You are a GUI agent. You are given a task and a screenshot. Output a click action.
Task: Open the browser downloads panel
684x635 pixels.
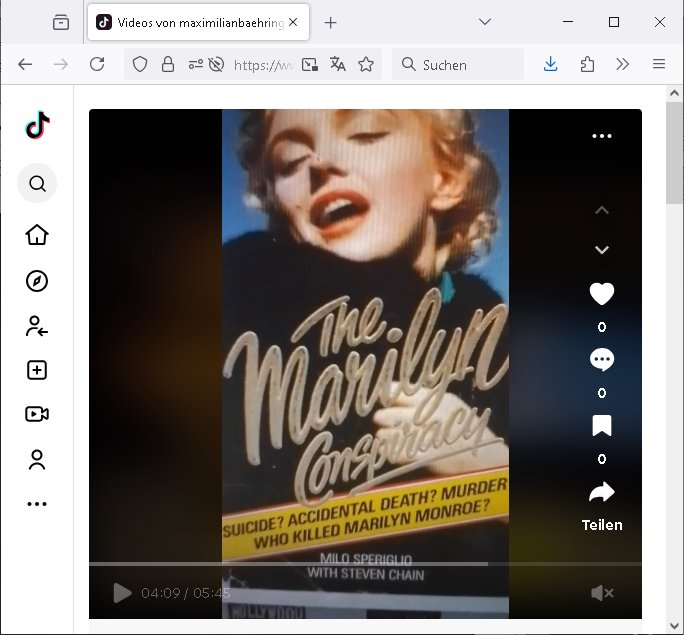(x=551, y=65)
